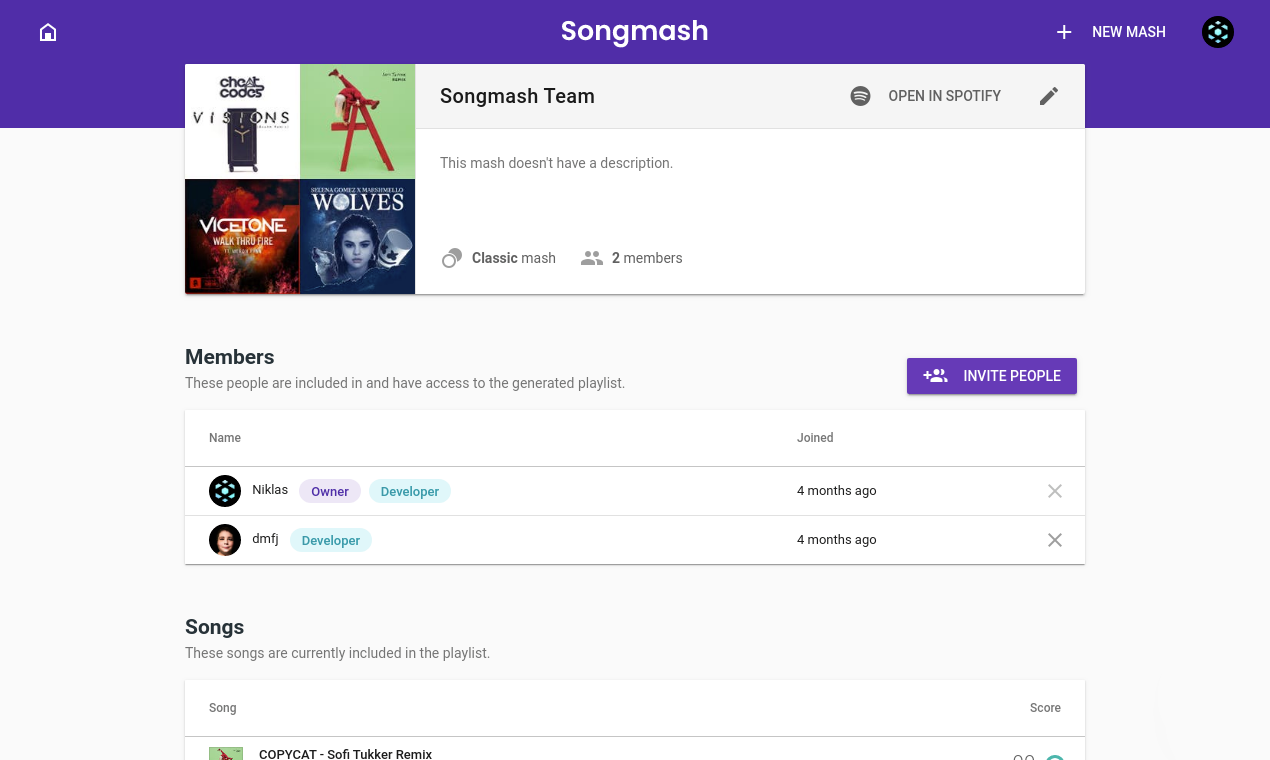Screen dimensions: 1270x760
Task: Open the playlist via Open in Spotify
Action: click(944, 96)
